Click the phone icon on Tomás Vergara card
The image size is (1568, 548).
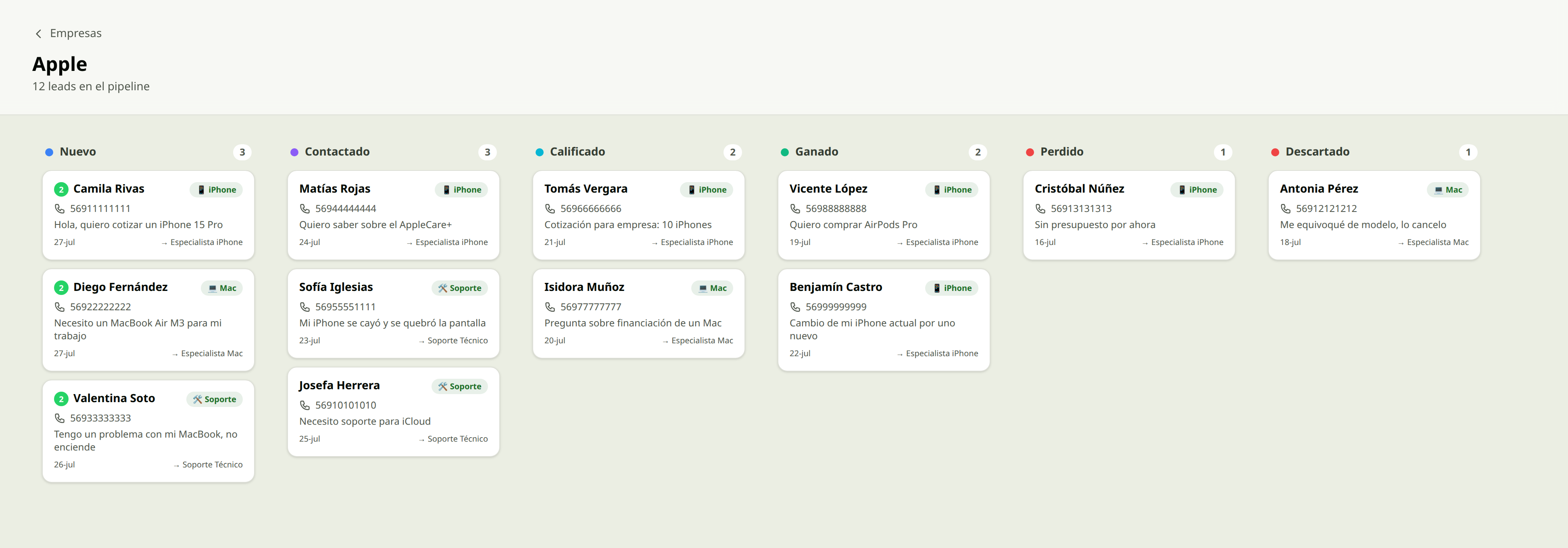[x=550, y=209]
